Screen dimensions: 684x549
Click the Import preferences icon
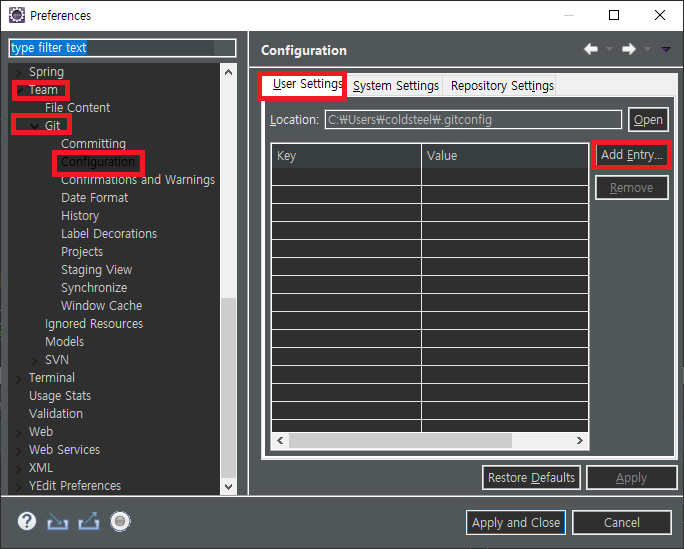(x=58, y=522)
